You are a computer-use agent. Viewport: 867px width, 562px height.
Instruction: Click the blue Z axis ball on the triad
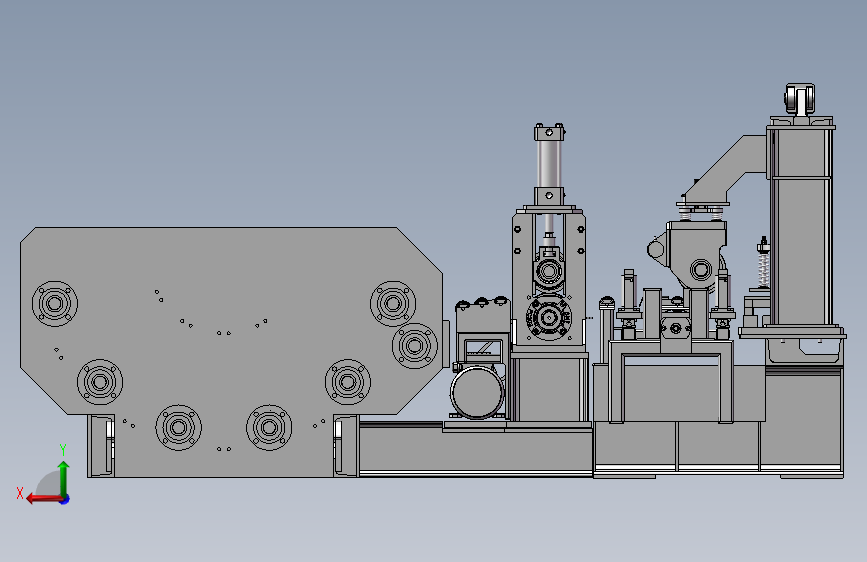tap(65, 499)
